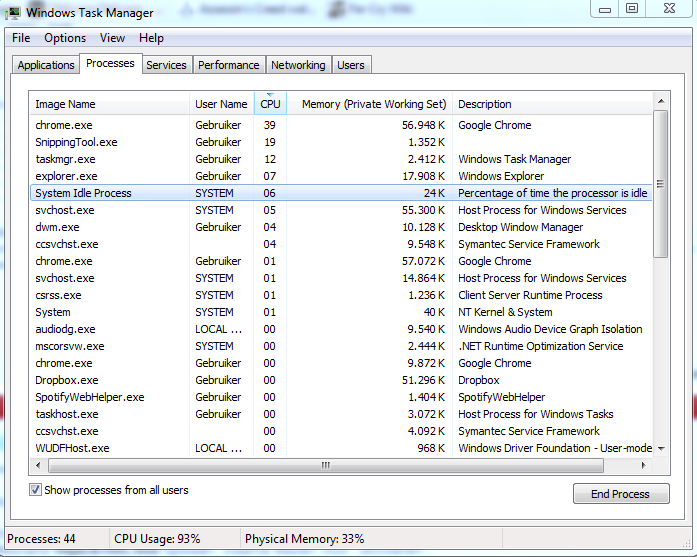Viewport: 697px width, 557px height.
Task: Minimize the Task Manager window
Action: (605, 9)
